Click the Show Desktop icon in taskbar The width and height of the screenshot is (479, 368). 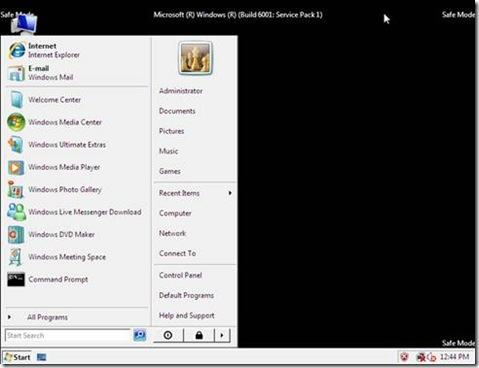(42, 357)
